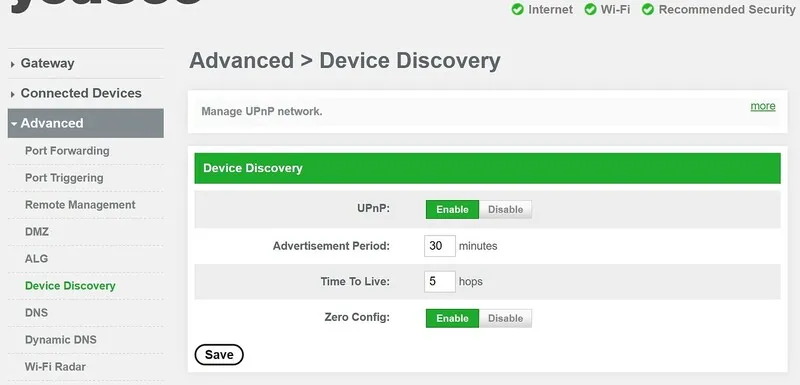Click the Time To Live hops field
The width and height of the screenshot is (800, 385).
click(440, 281)
